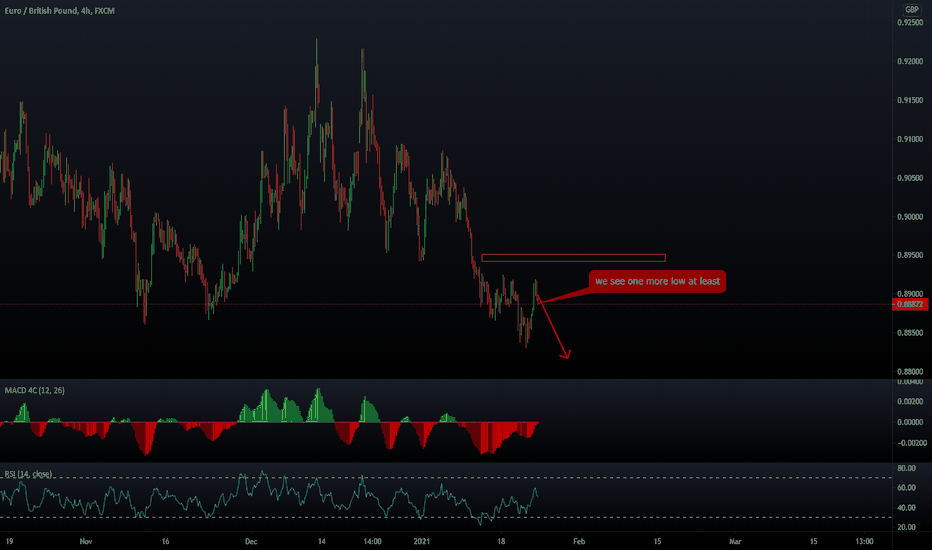This screenshot has width=932, height=550.
Task: Click the 14:00 label on the time axis
Action: (x=372, y=541)
